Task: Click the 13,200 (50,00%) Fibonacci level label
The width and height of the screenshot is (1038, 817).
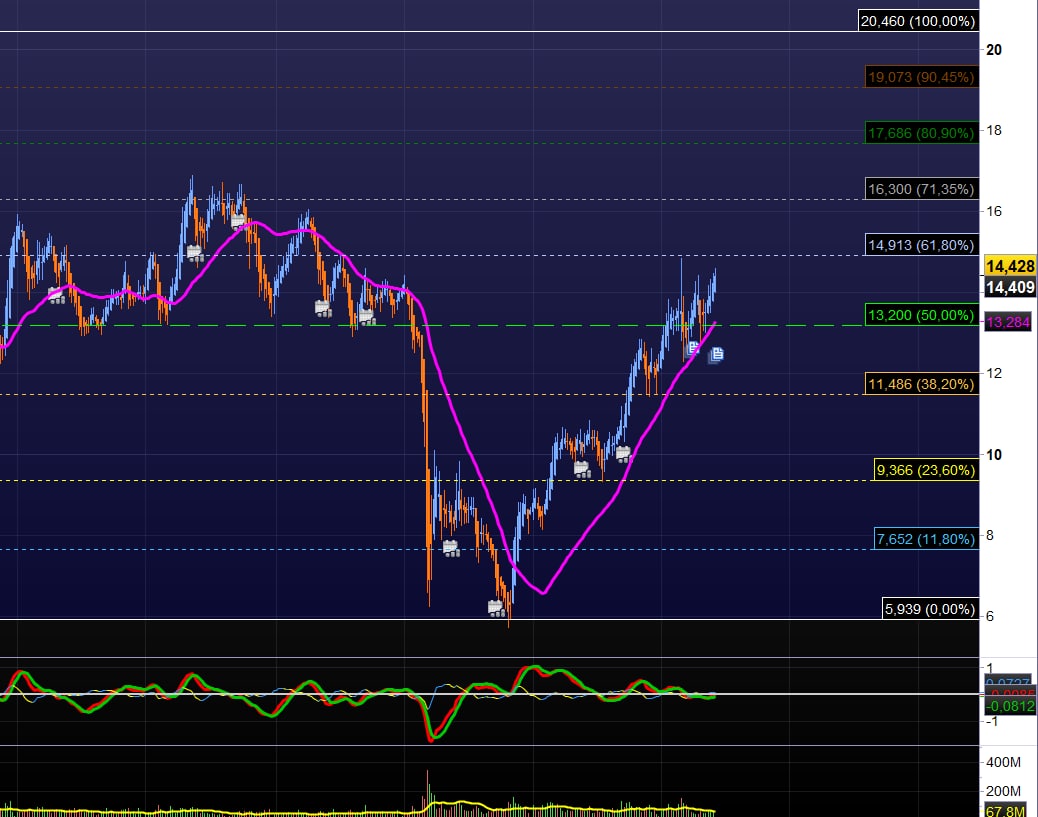Action: [920, 316]
